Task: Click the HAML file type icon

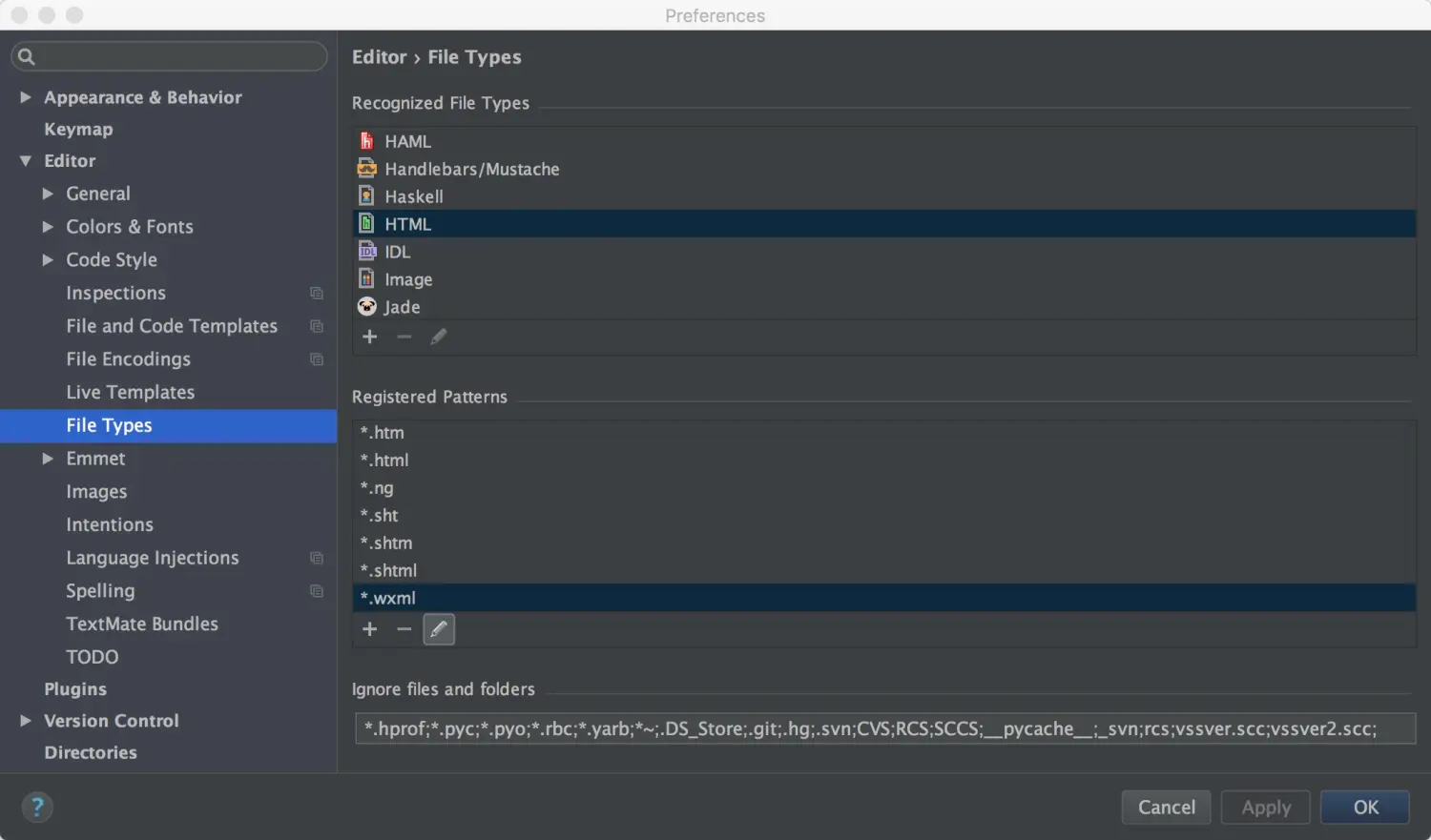Action: [366, 141]
